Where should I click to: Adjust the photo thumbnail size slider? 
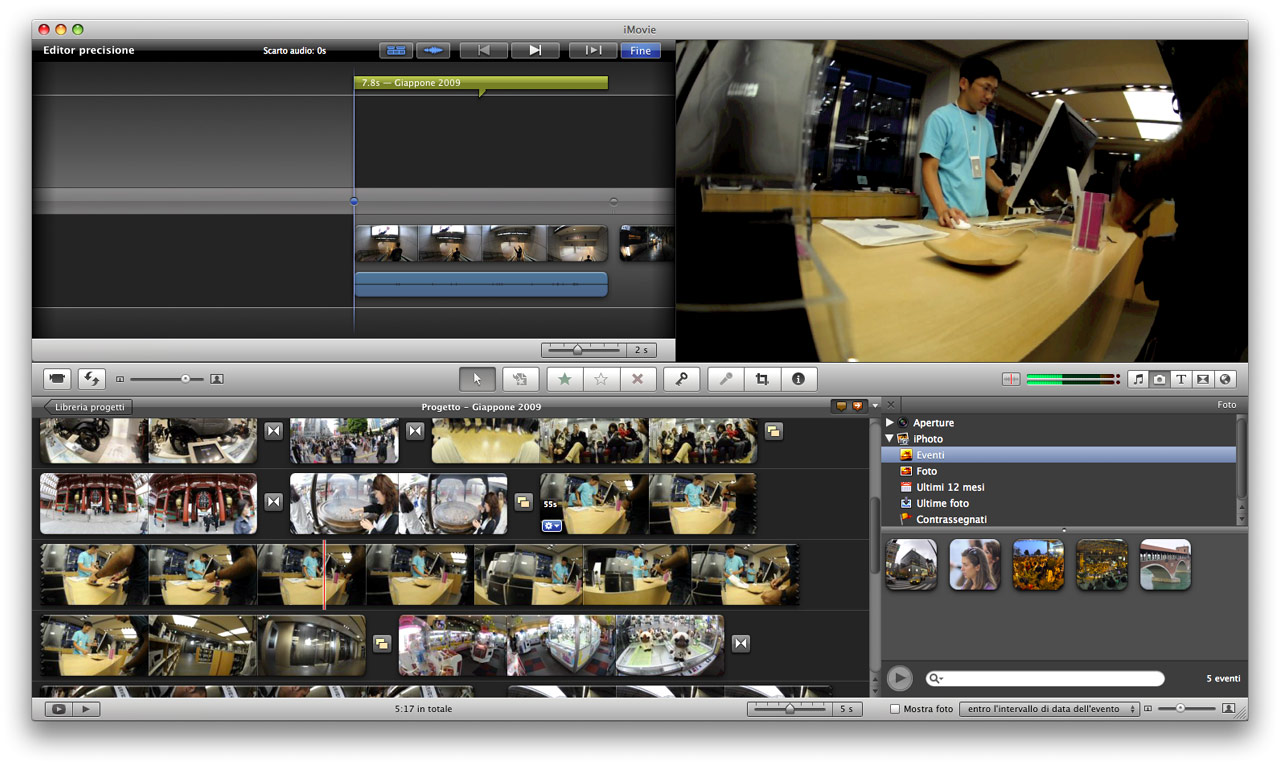click(1180, 708)
